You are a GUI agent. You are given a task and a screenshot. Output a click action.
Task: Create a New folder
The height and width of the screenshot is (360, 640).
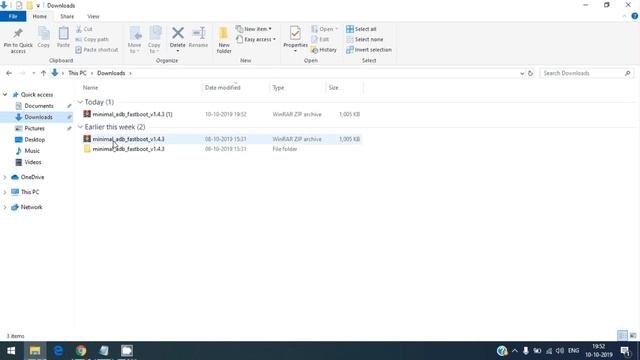click(224, 40)
